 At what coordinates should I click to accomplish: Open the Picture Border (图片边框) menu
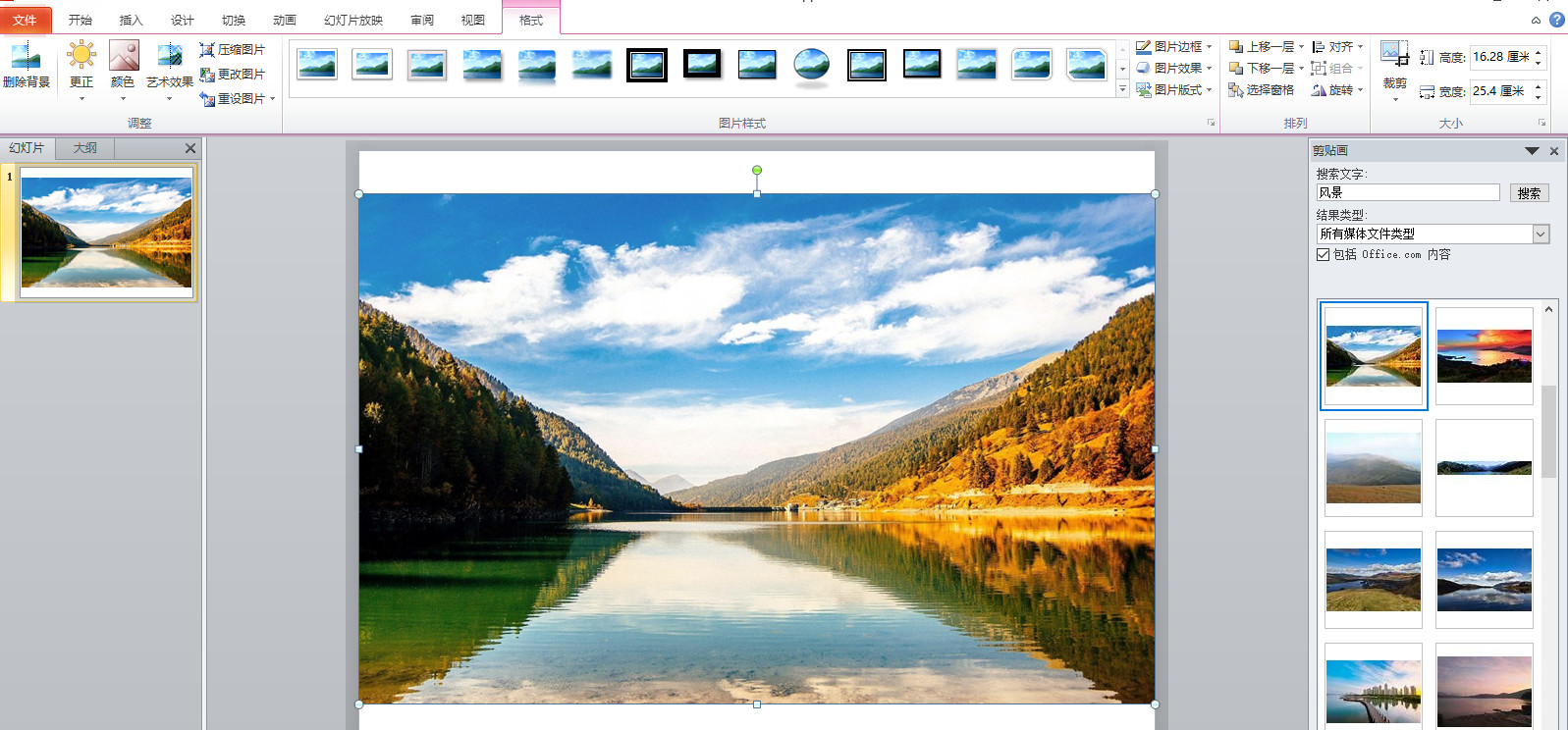[1174, 46]
